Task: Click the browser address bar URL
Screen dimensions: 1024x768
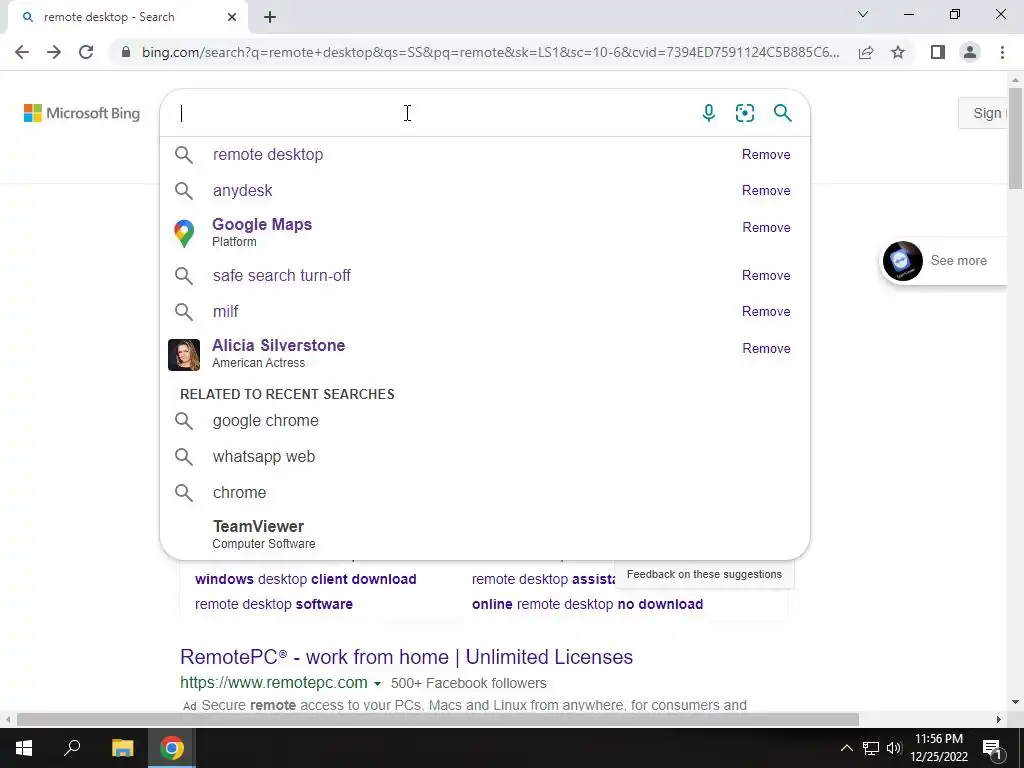Action: [x=490, y=52]
